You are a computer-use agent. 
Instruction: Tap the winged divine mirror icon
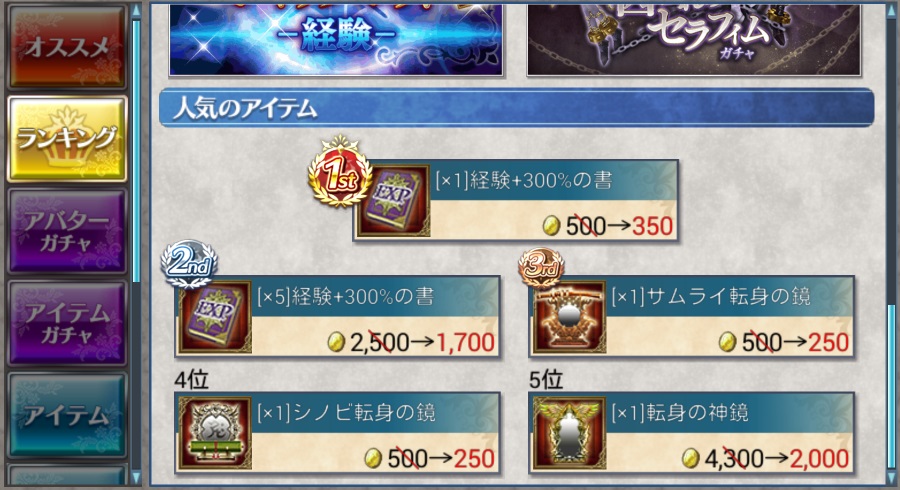(x=569, y=433)
